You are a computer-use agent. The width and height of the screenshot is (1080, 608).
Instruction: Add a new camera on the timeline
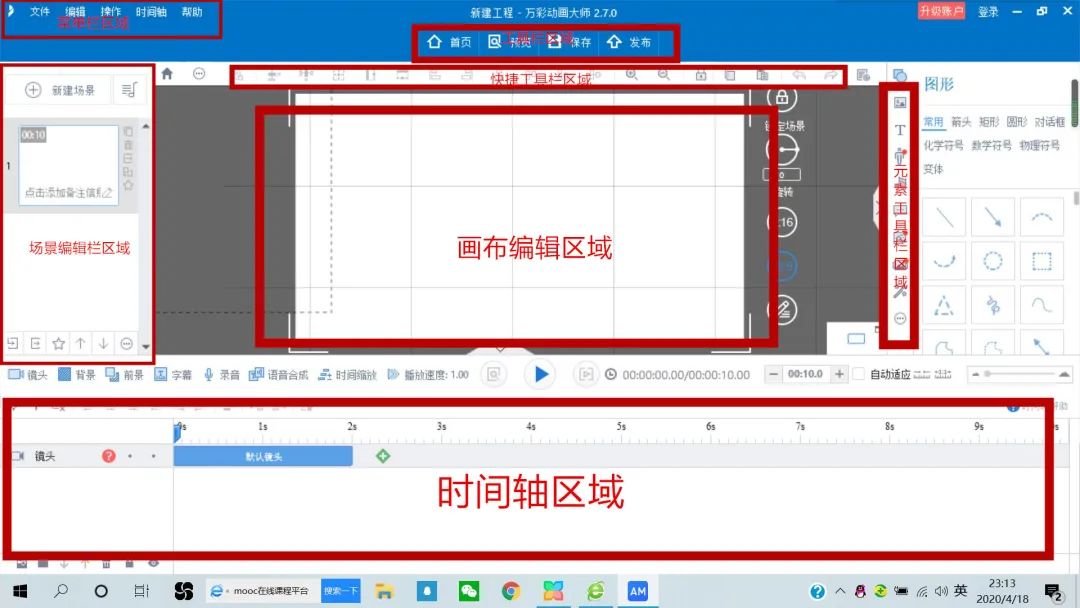click(x=384, y=455)
